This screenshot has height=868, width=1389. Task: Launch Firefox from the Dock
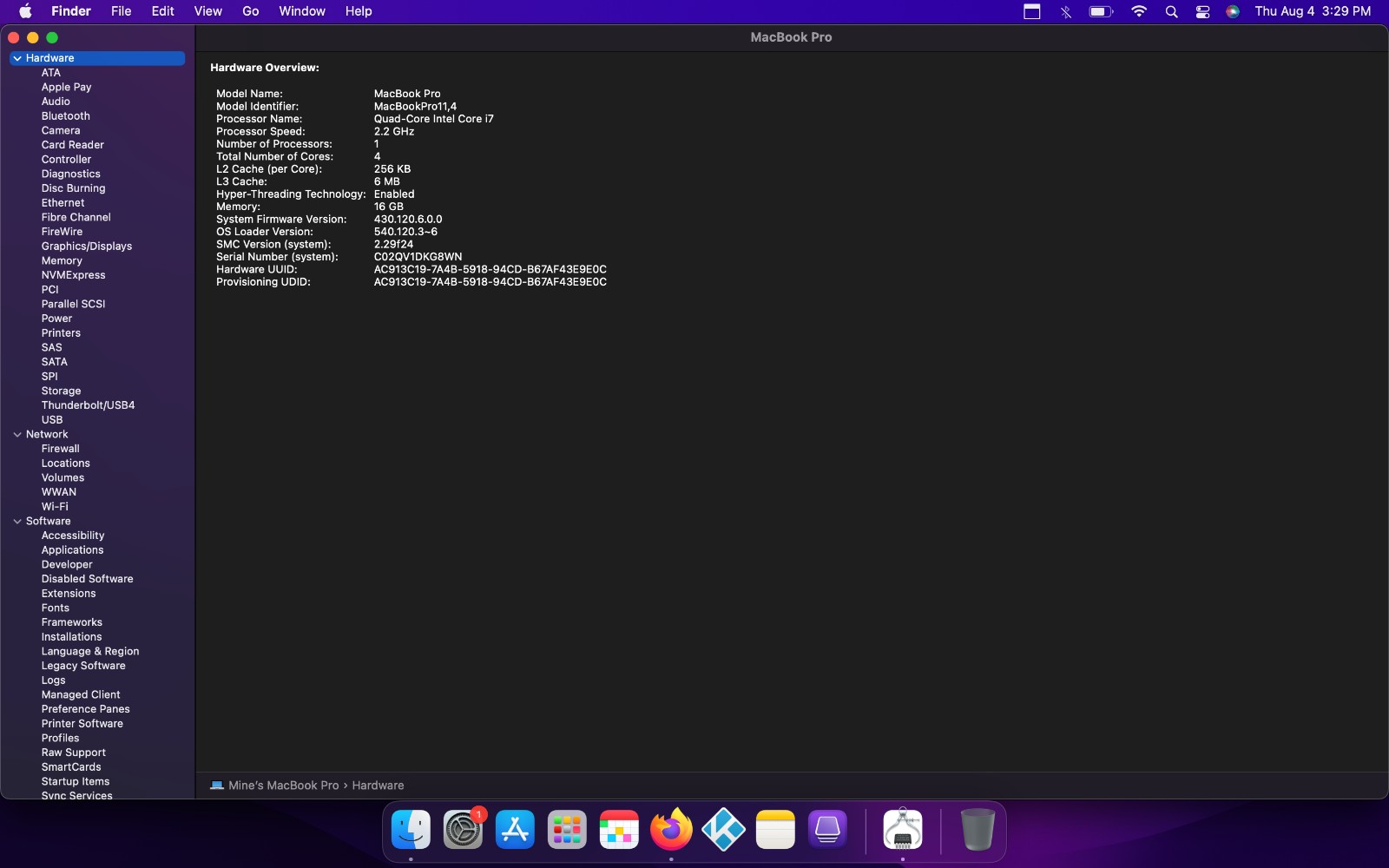point(671,830)
